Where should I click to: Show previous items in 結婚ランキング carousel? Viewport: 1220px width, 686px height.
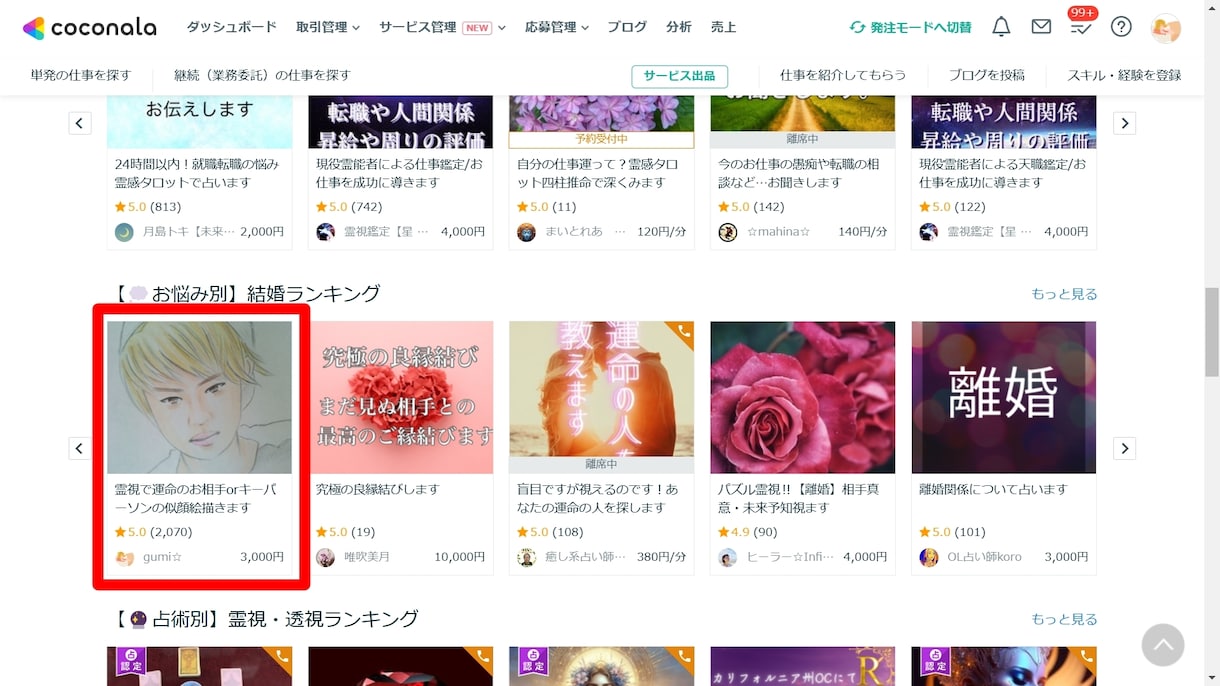(x=80, y=448)
